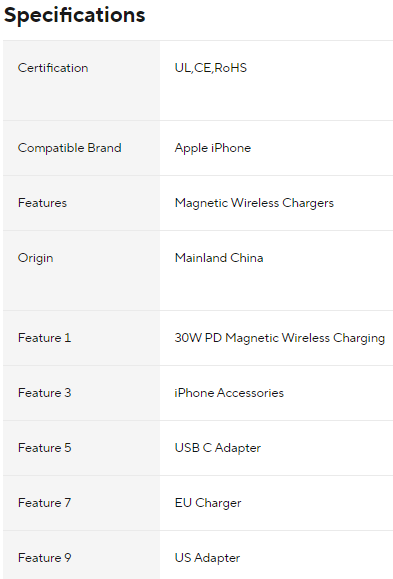Select the Features row label
393x579 pixels.
pos(42,203)
